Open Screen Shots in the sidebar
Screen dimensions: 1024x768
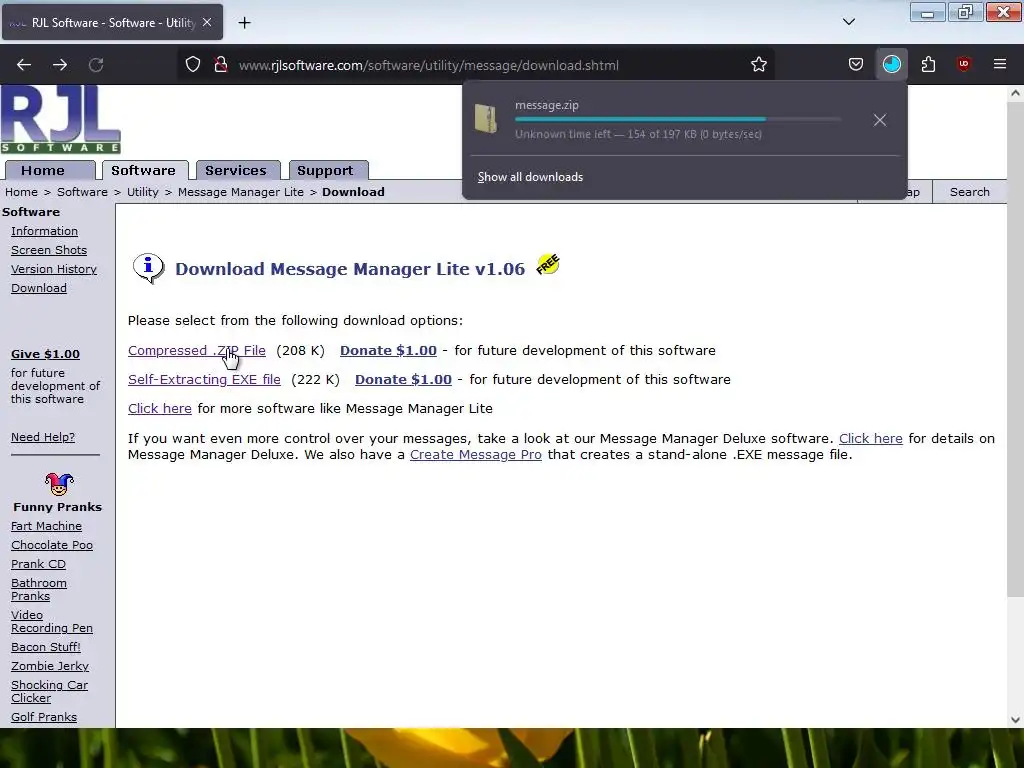(49, 250)
